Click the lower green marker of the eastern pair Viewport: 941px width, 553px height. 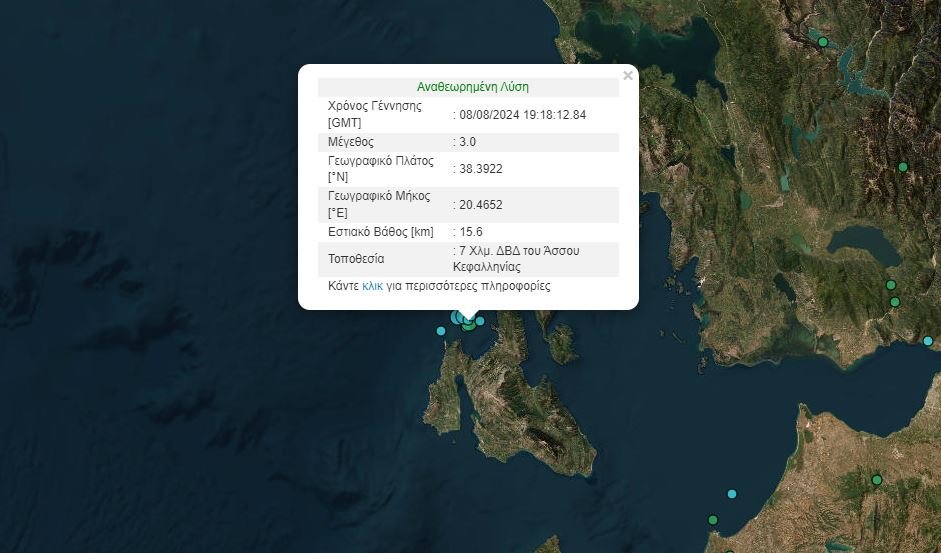(x=895, y=302)
